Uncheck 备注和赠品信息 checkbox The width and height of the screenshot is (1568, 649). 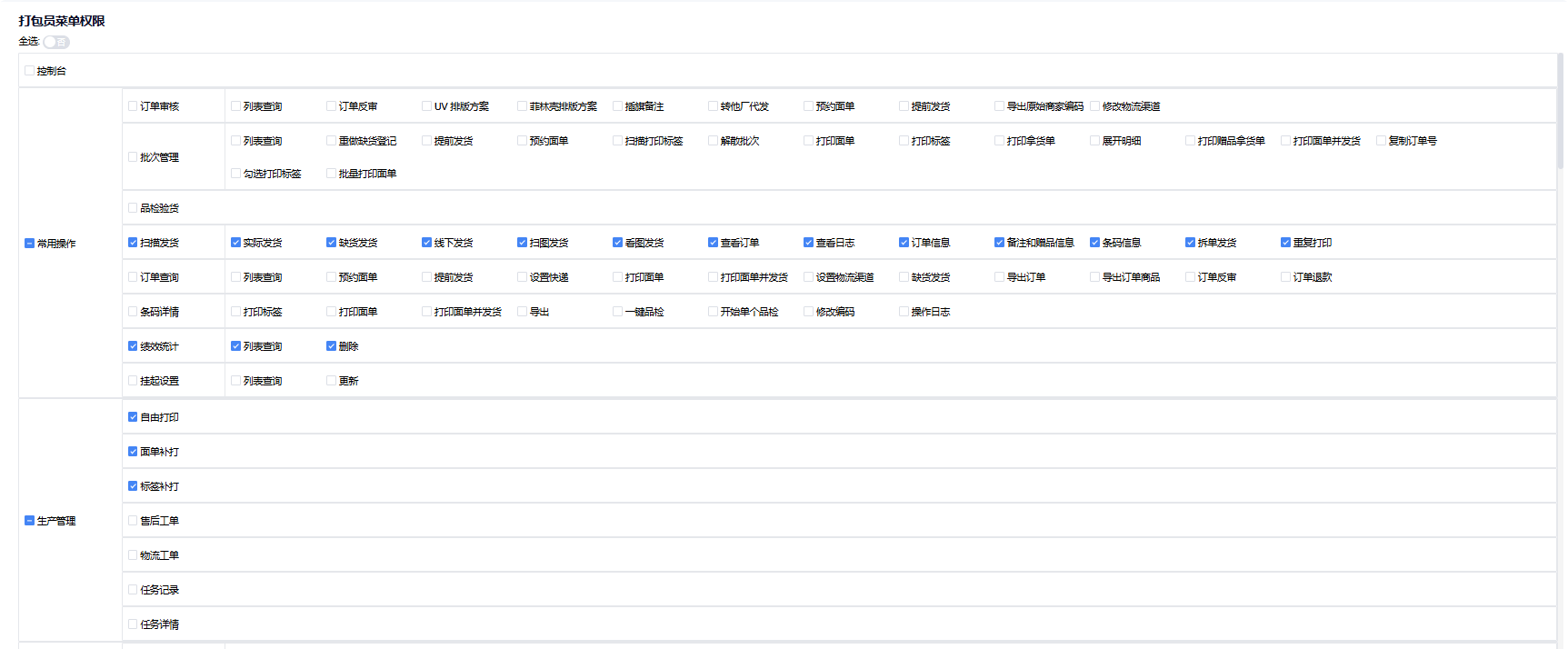pyautogui.click(x=999, y=243)
